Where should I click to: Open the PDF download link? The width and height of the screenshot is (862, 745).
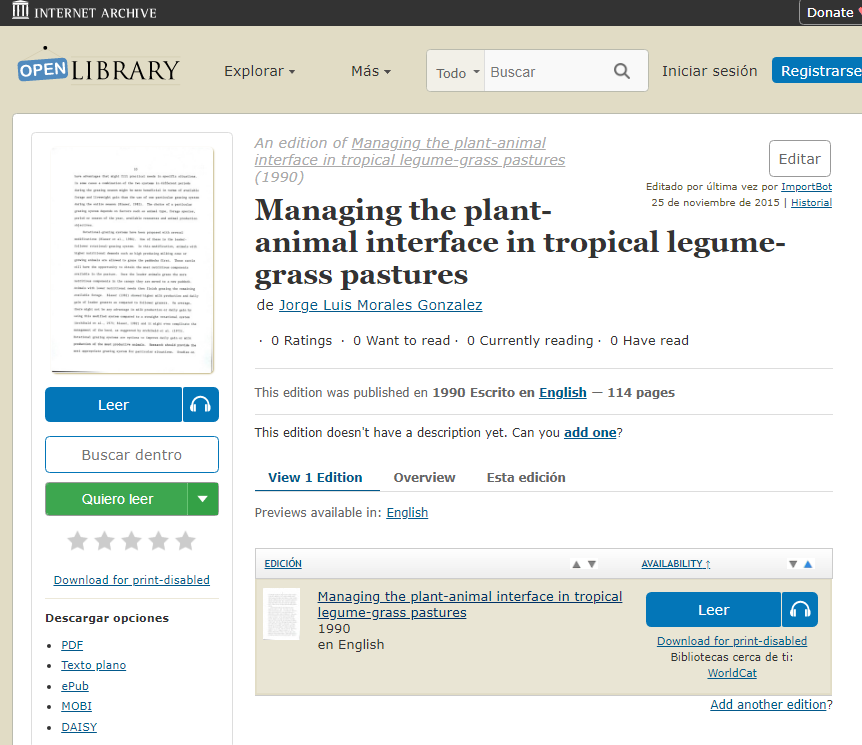pyautogui.click(x=72, y=645)
